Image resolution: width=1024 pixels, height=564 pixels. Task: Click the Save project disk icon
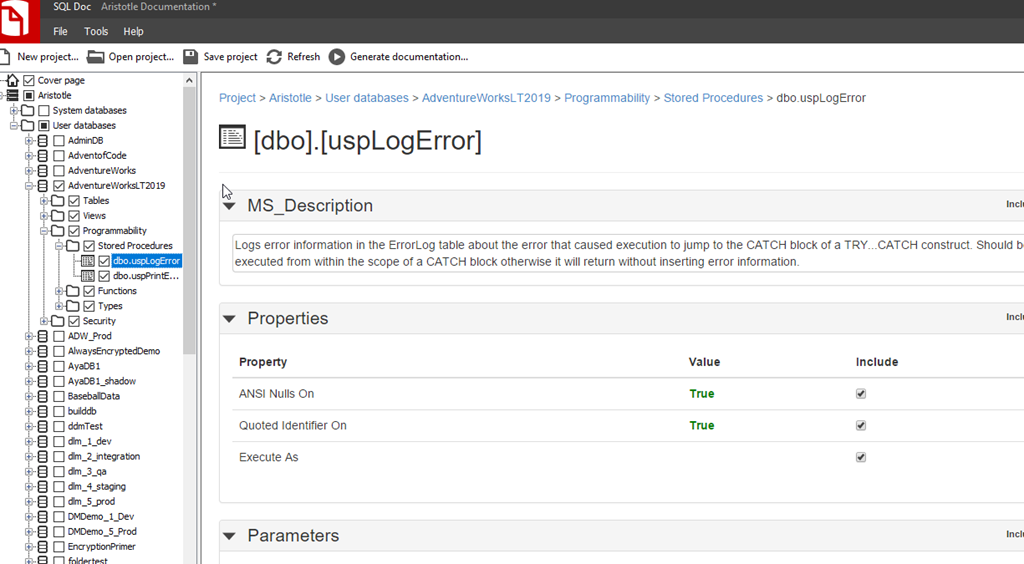click(191, 57)
